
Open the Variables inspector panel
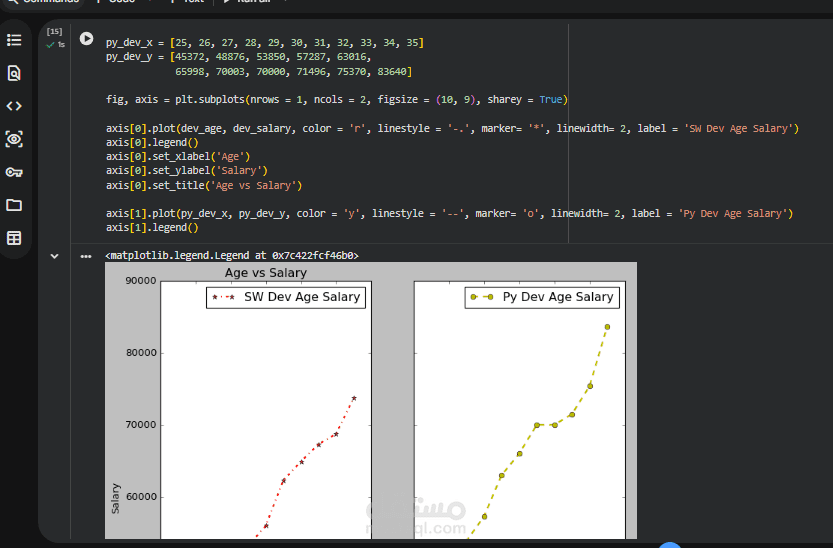pyautogui.click(x=14, y=139)
